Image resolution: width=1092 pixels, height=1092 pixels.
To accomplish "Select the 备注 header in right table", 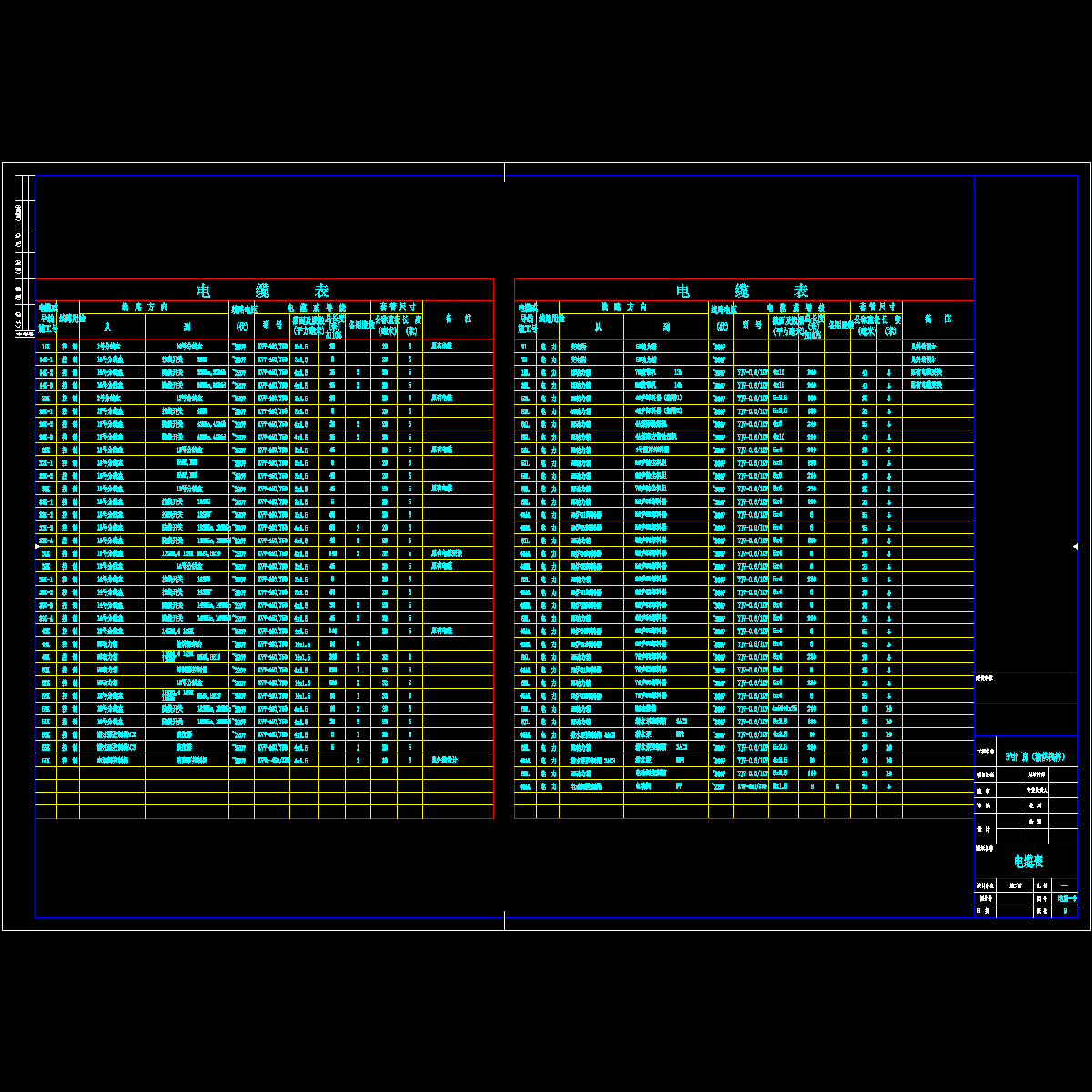I will [x=938, y=318].
